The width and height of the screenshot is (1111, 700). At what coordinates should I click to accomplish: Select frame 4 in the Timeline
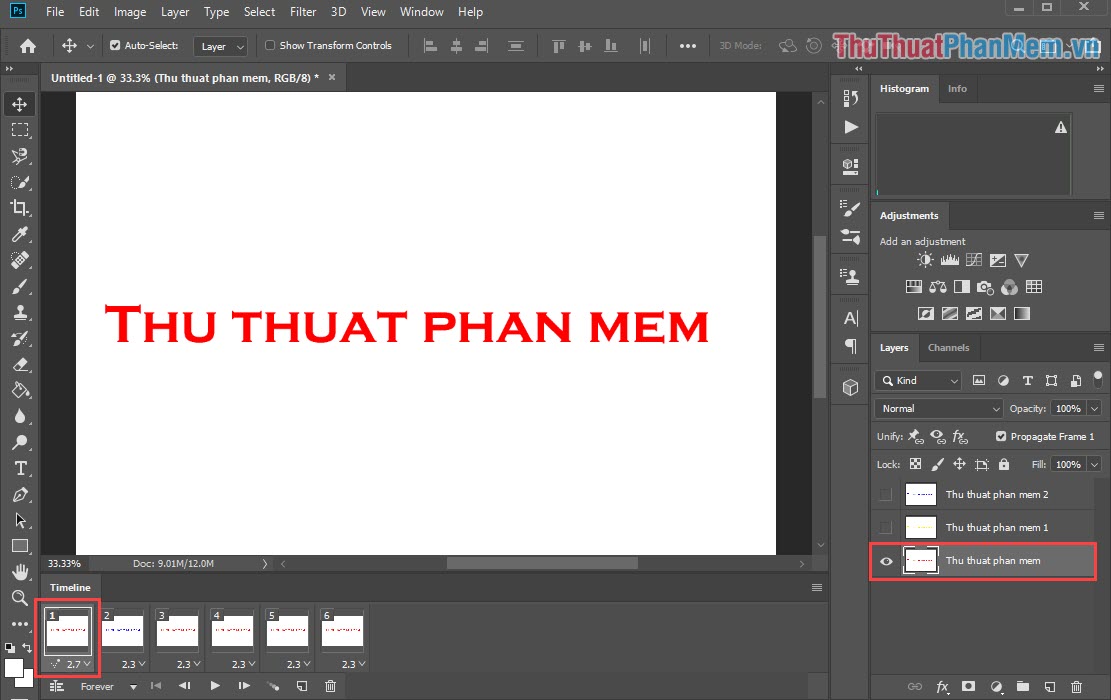pos(232,630)
